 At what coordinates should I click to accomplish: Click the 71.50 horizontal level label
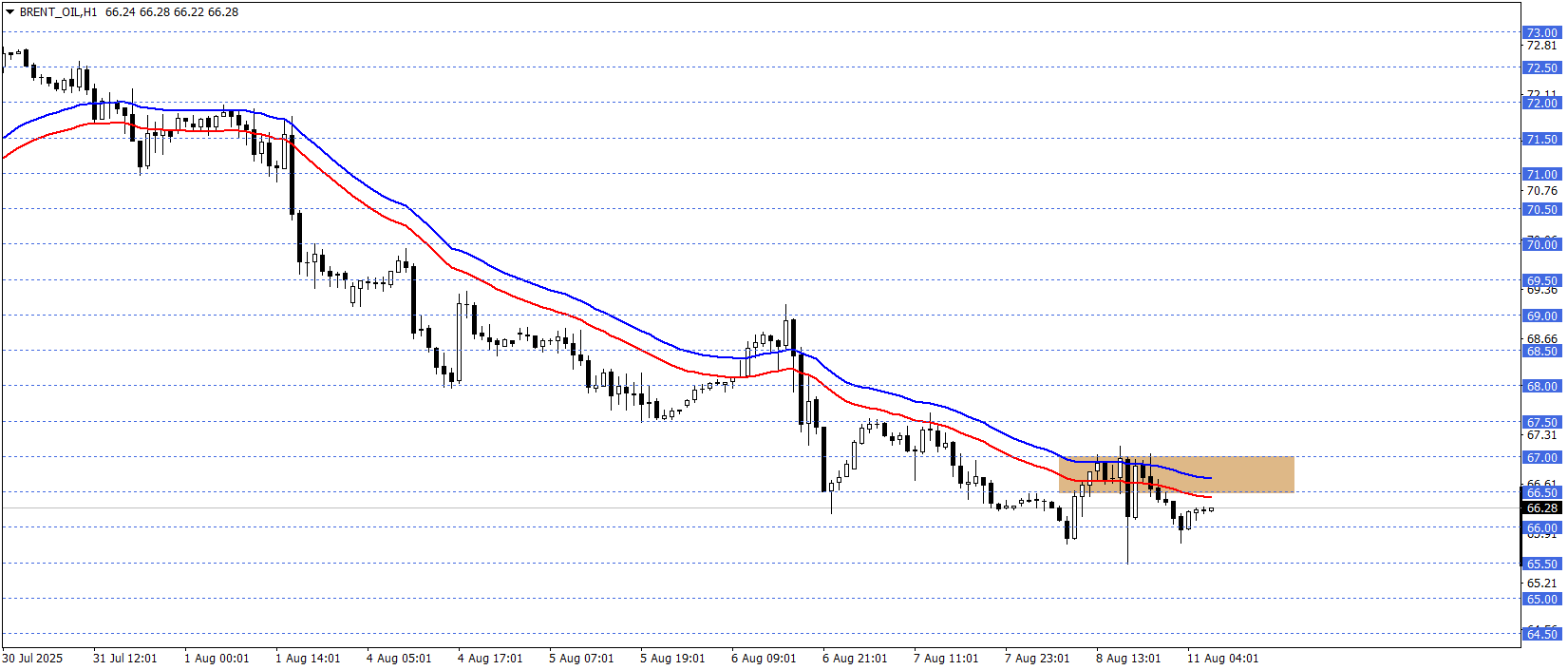tap(1542, 139)
